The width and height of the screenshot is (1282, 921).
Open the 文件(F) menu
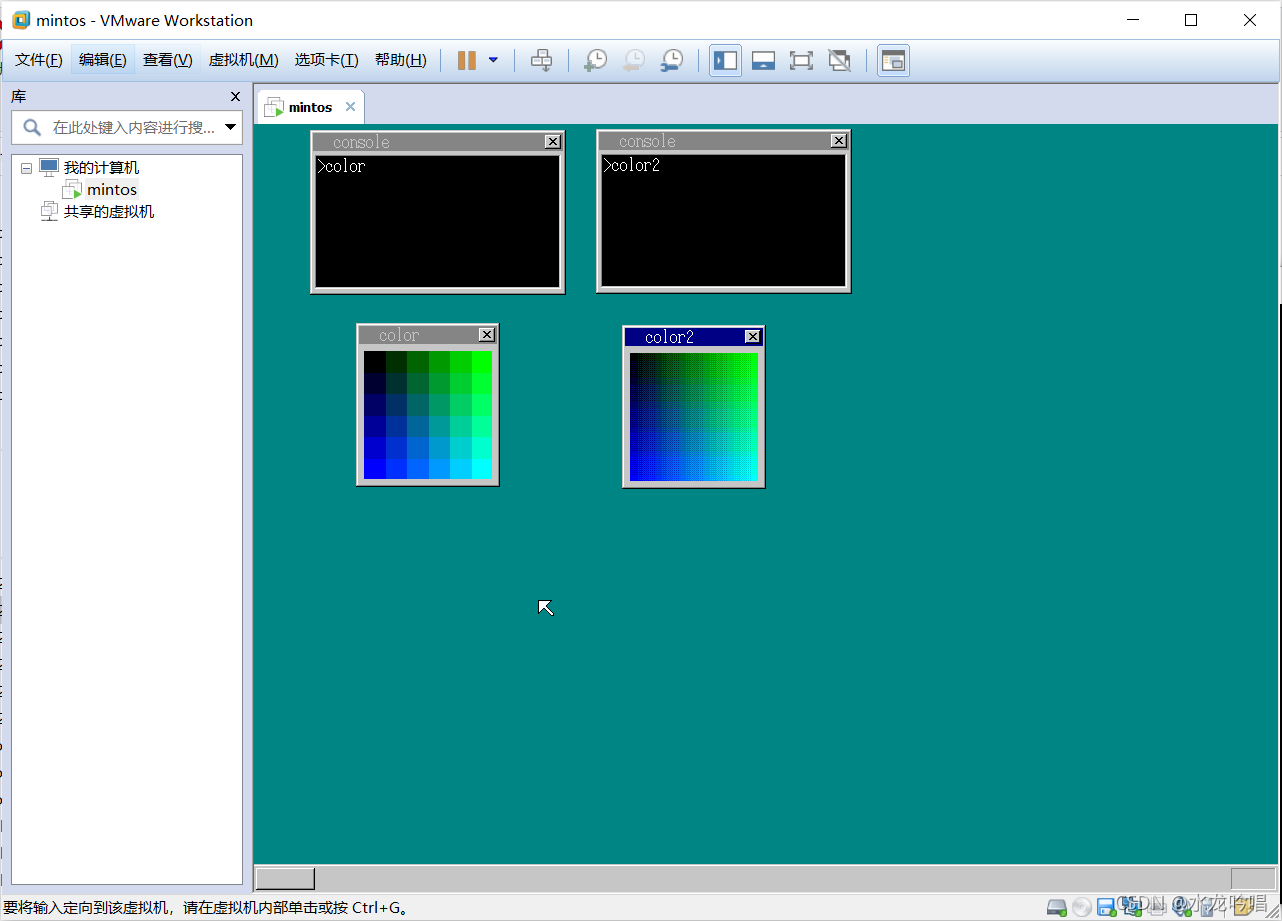click(x=39, y=60)
